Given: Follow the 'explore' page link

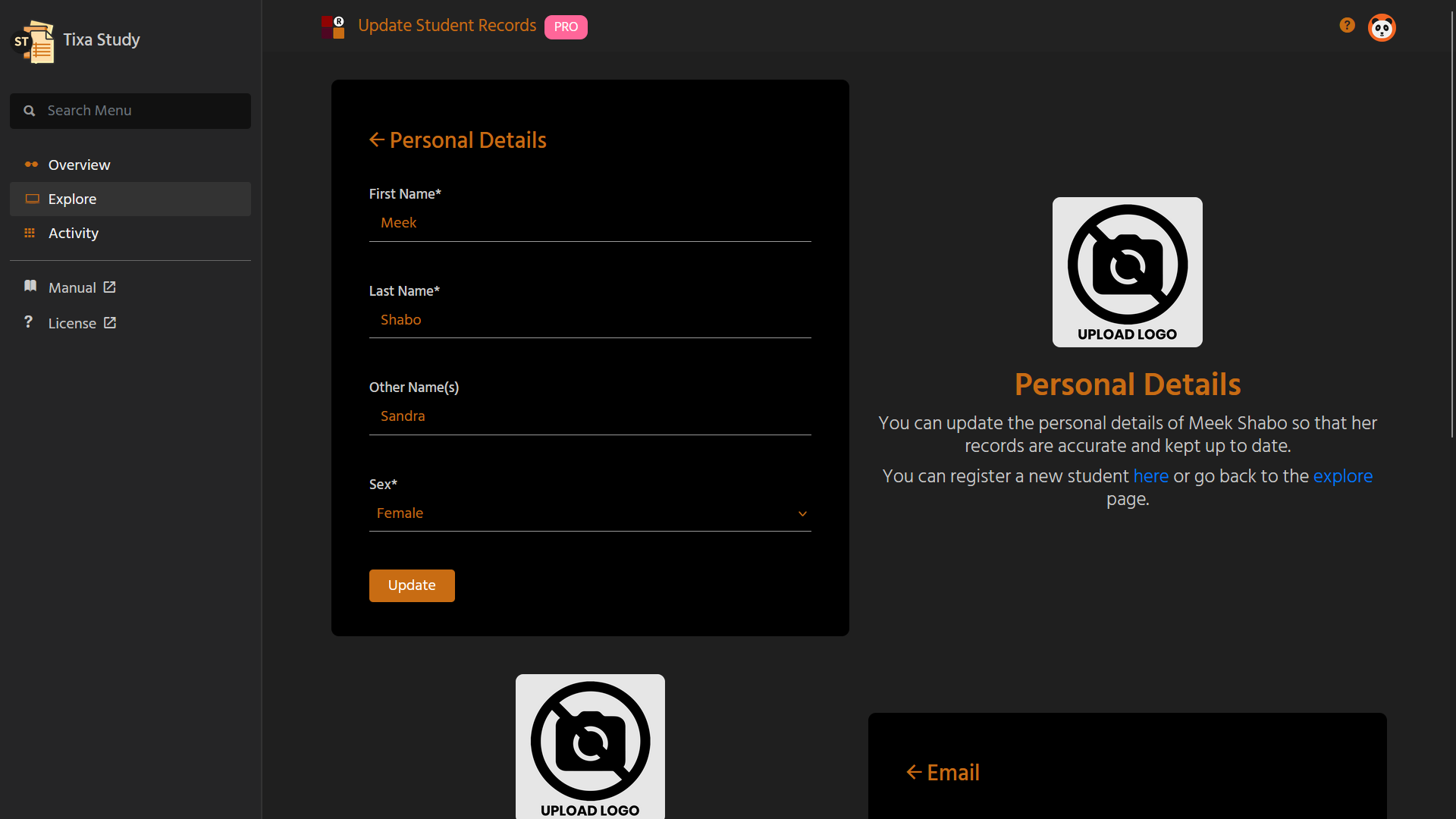Looking at the screenshot, I should point(1342,476).
